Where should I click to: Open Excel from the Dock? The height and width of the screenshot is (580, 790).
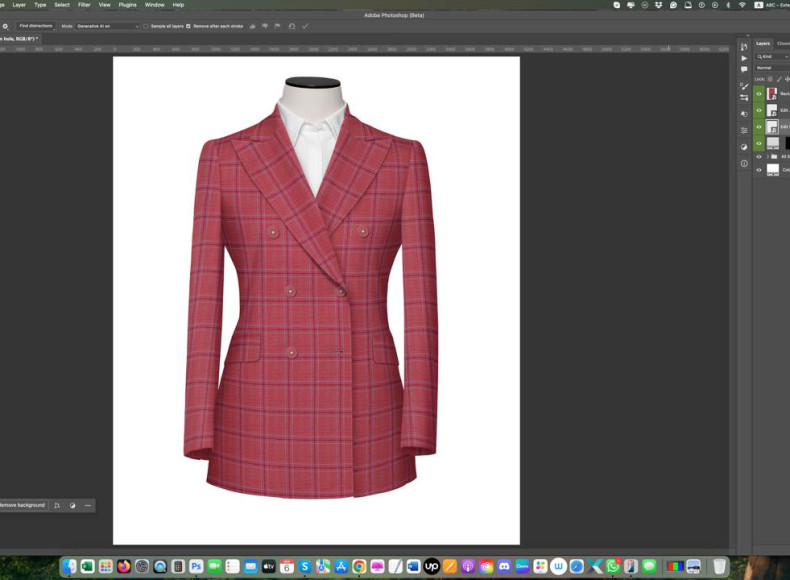pos(88,566)
